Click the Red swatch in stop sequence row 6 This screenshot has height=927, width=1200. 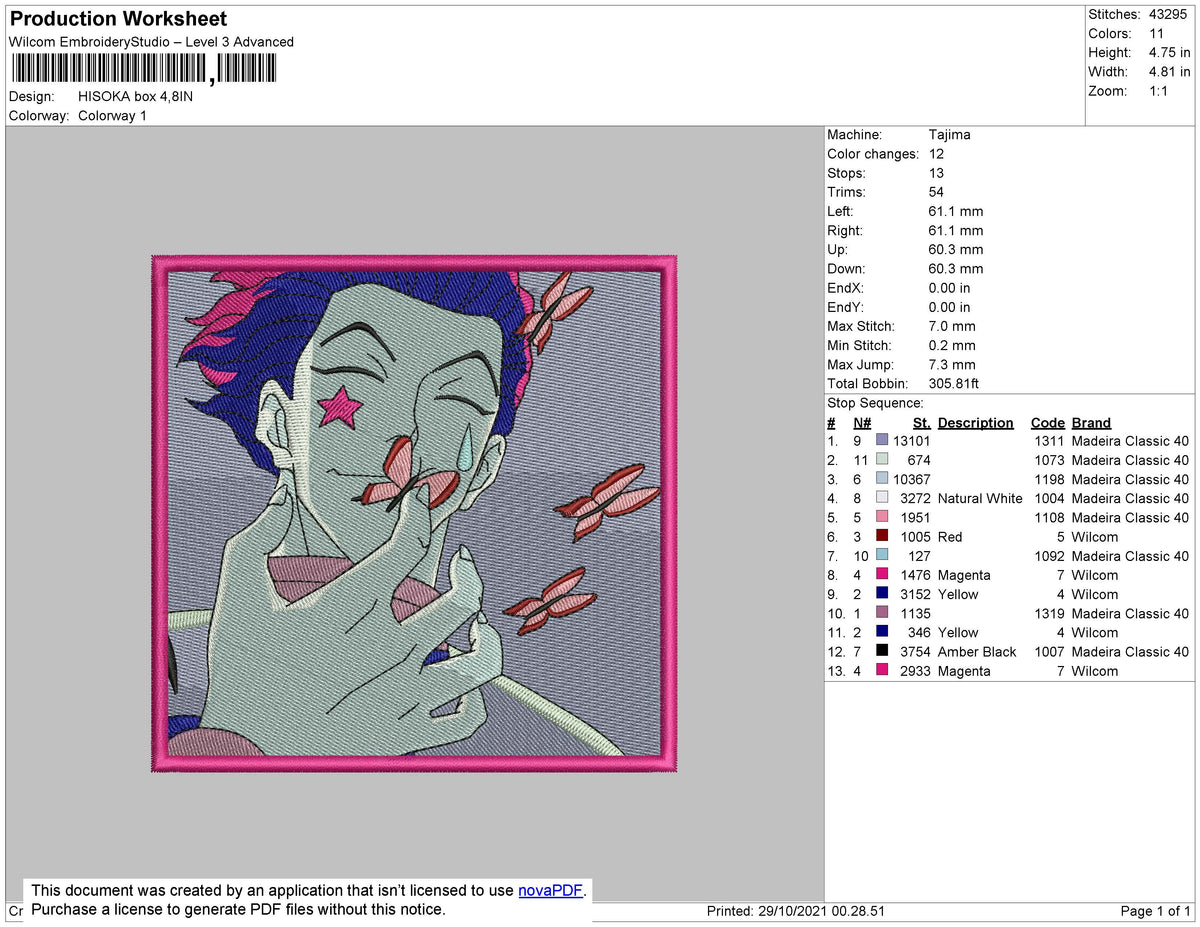tap(881, 537)
